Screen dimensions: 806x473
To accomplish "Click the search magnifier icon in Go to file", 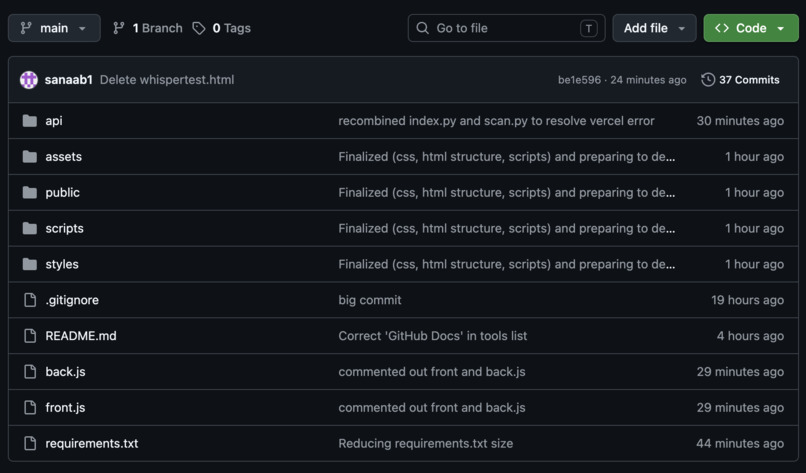I will [x=423, y=28].
